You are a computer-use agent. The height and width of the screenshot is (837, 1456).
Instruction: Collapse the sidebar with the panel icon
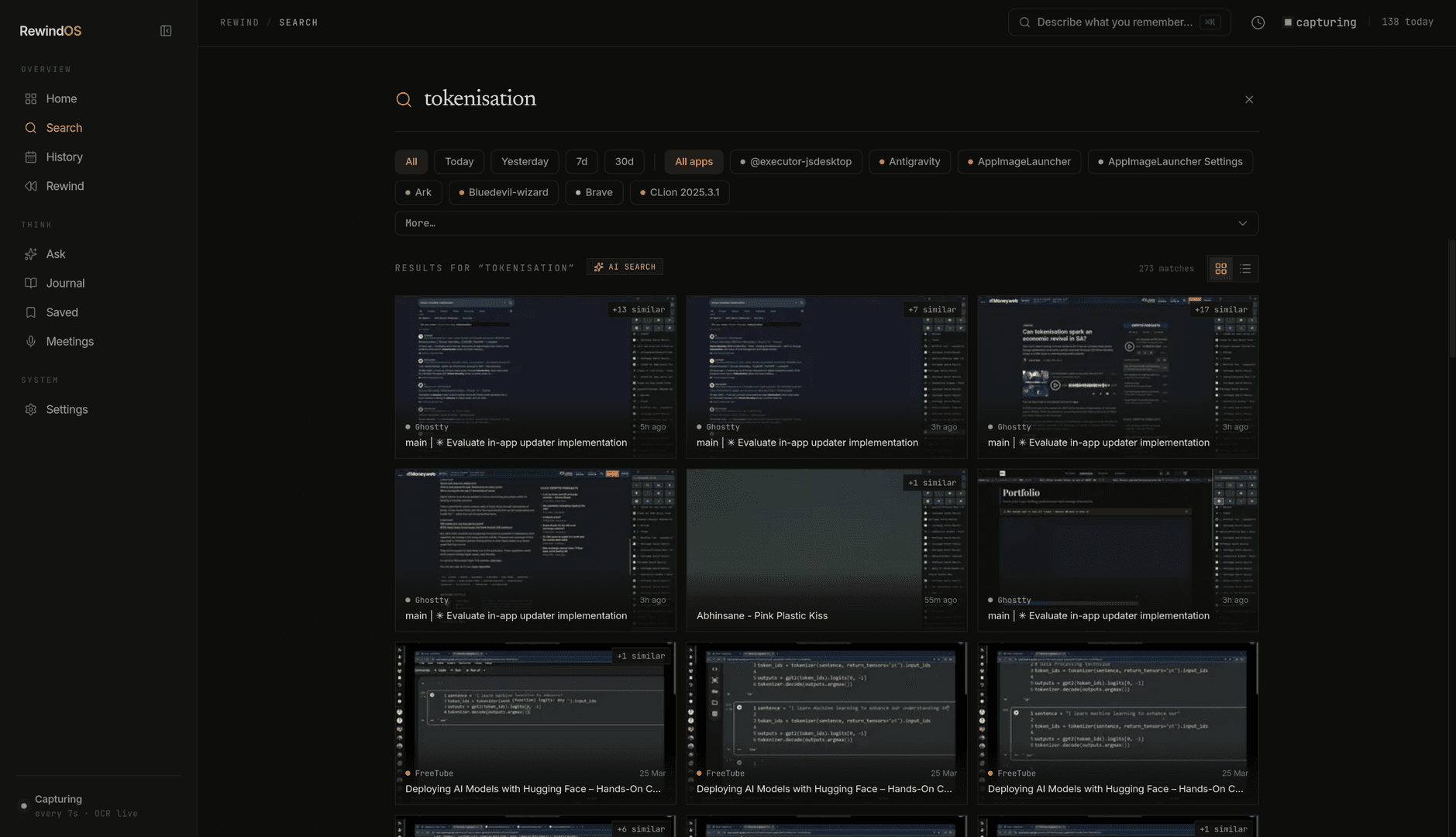[x=166, y=31]
